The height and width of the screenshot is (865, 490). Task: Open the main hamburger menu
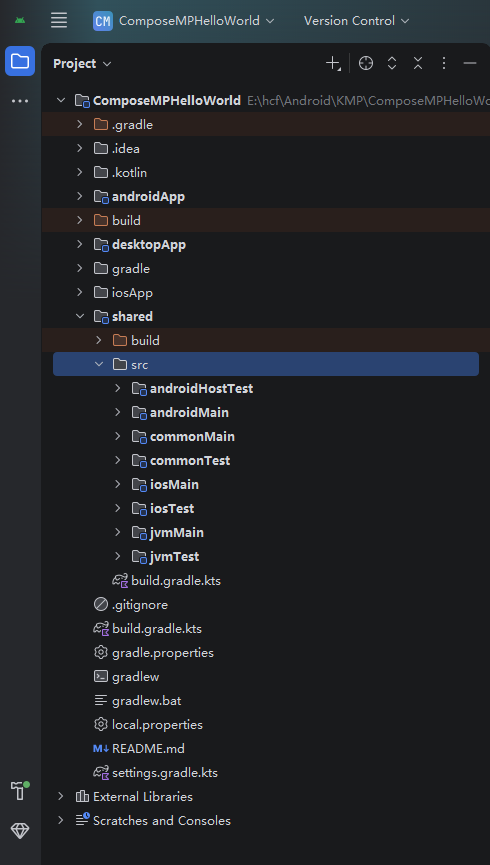tap(58, 20)
